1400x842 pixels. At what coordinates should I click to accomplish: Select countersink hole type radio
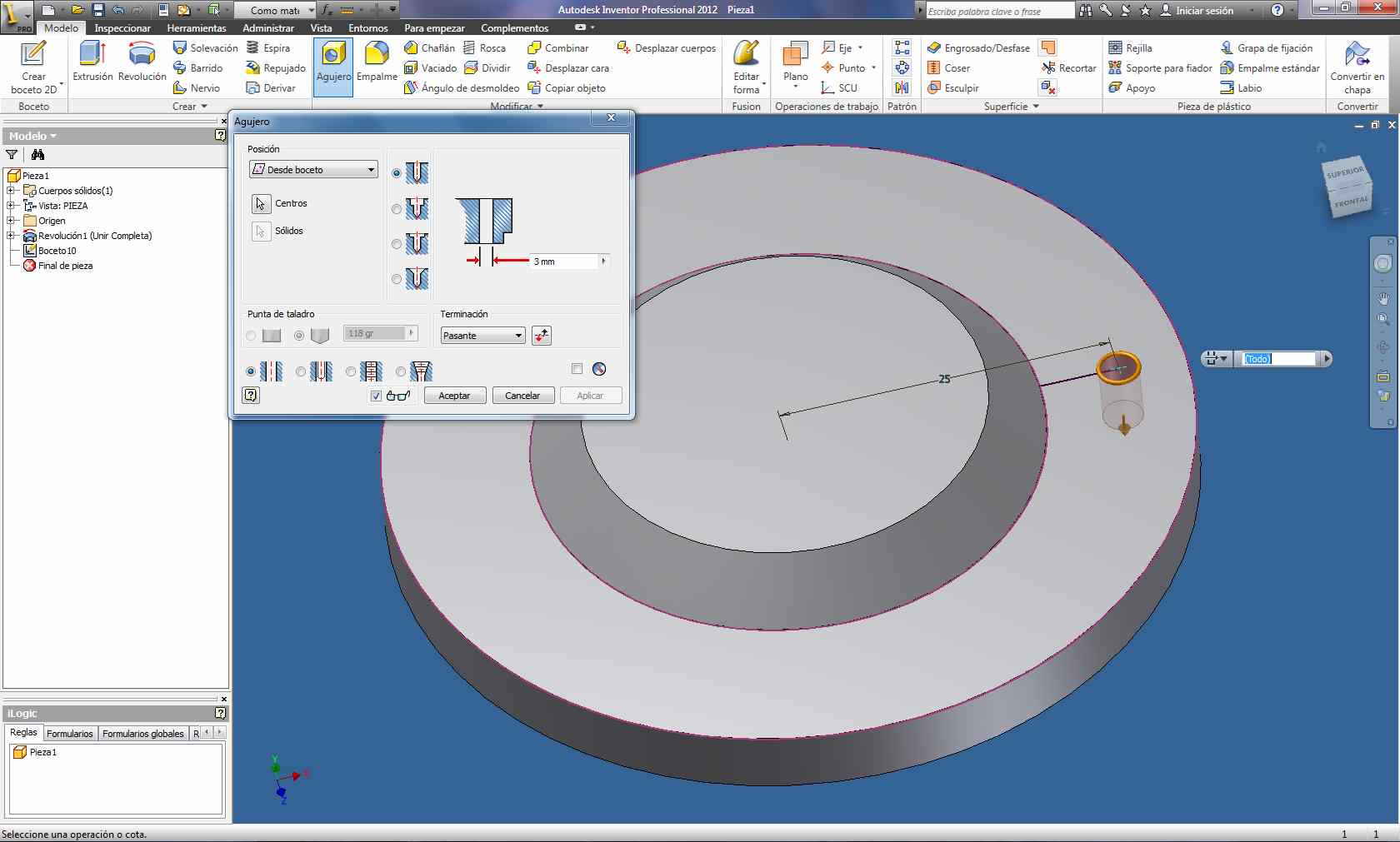[397, 279]
